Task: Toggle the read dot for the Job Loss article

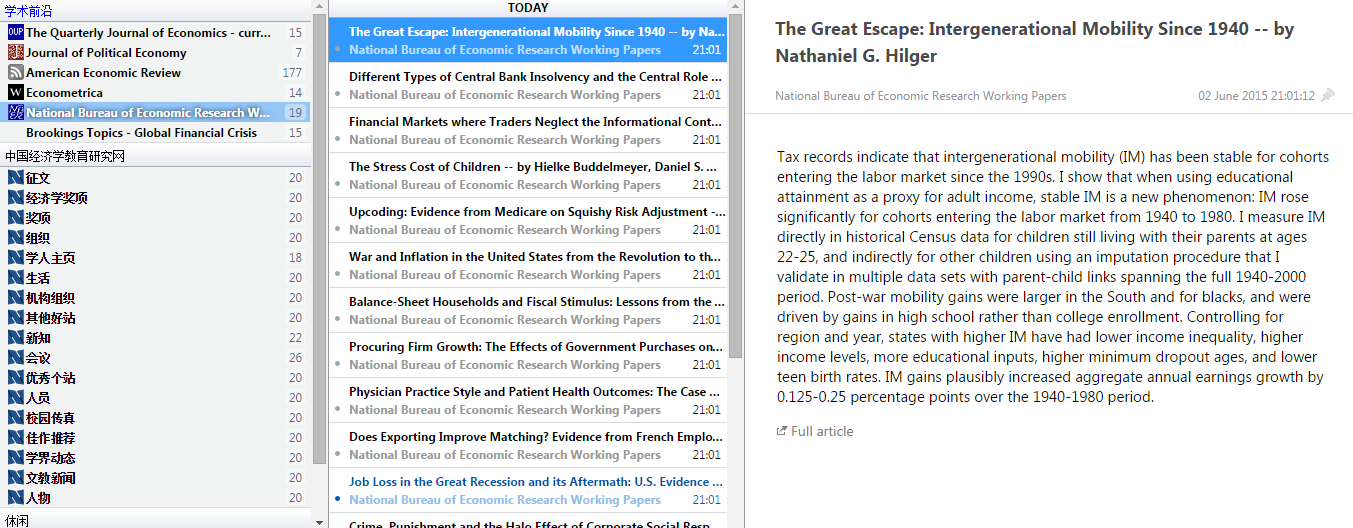Action: coord(338,499)
